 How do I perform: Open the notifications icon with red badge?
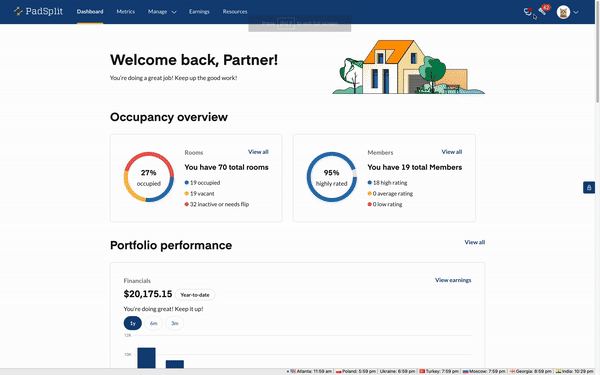click(544, 10)
